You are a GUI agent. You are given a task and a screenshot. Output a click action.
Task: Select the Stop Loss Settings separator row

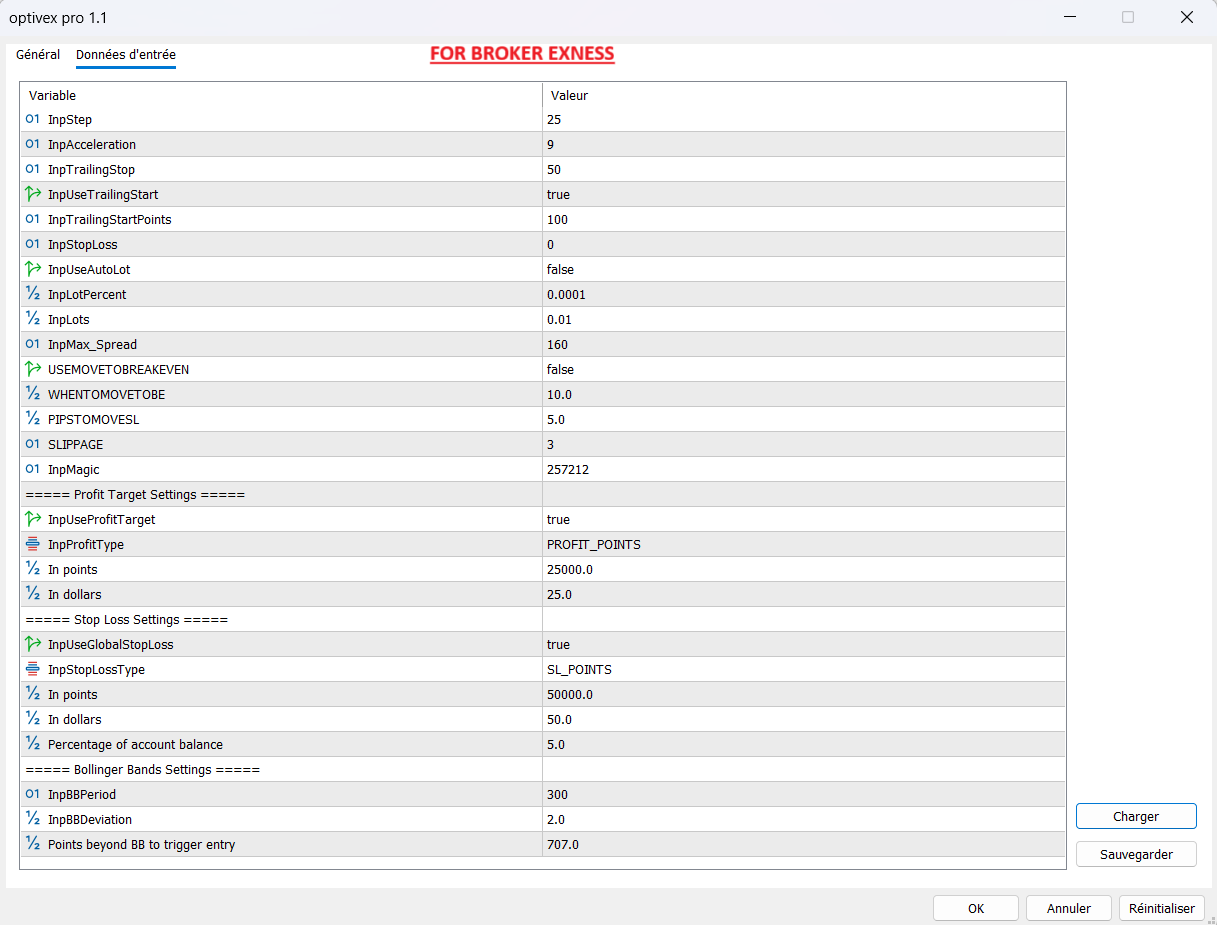click(x=543, y=619)
